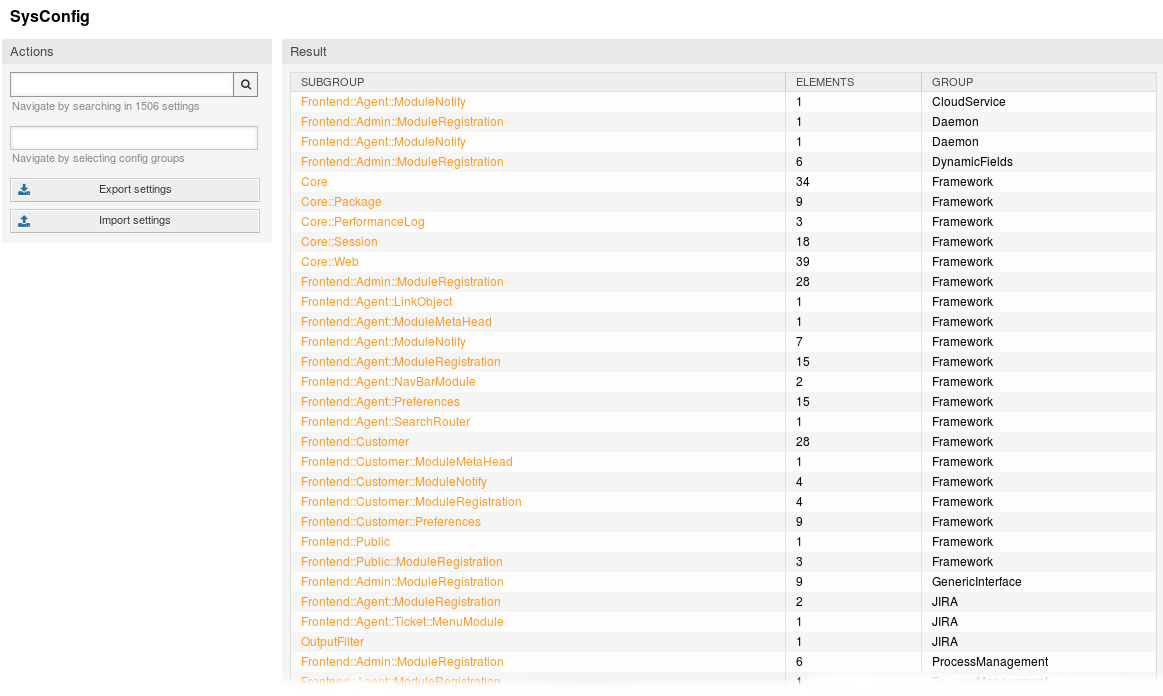Open the Core::Web subgroup
This screenshot has height=696, width=1163.
tap(330, 262)
